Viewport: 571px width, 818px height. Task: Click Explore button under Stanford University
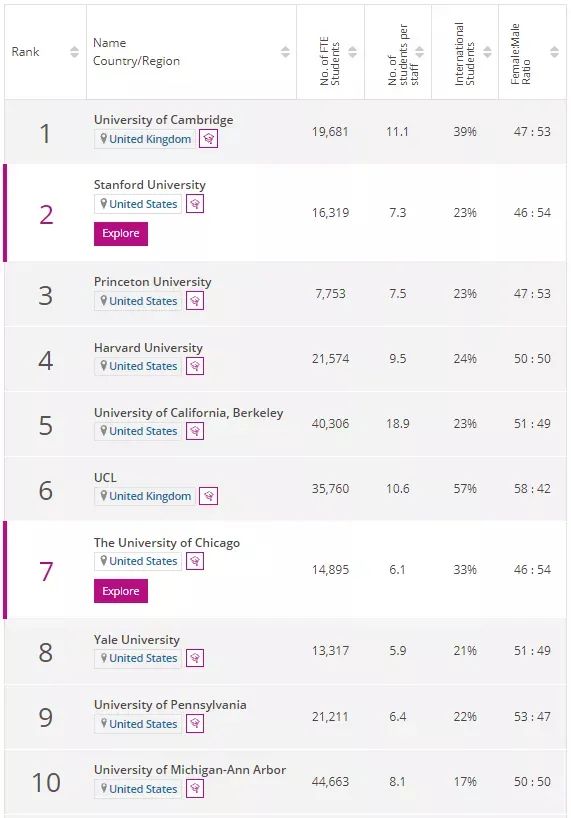point(121,234)
